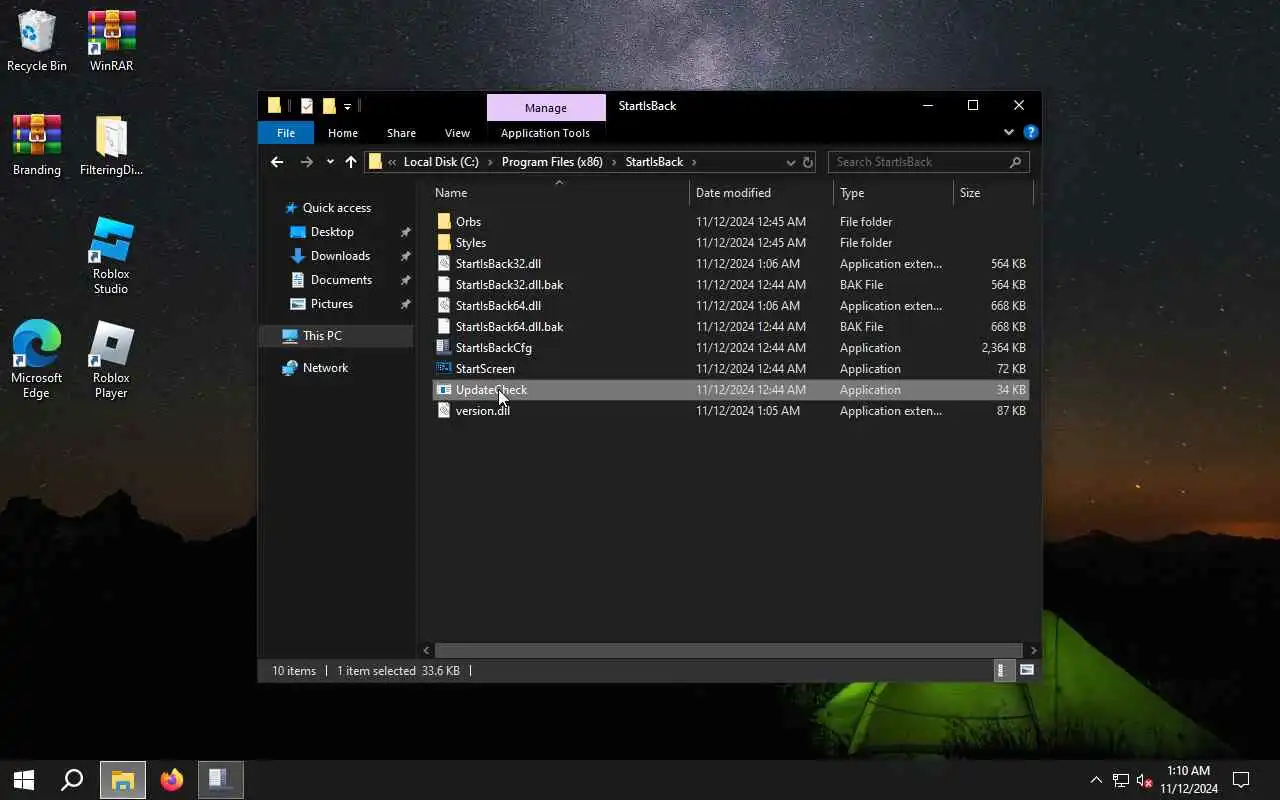1280x800 pixels.
Task: Expand the ribbon chevron
Action: (x=1008, y=132)
